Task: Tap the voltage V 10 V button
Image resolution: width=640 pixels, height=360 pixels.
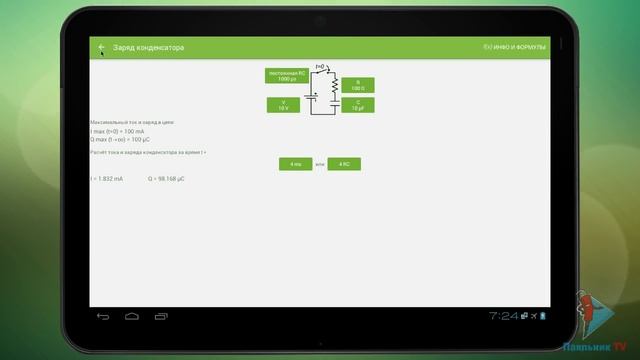Action: coord(283,105)
